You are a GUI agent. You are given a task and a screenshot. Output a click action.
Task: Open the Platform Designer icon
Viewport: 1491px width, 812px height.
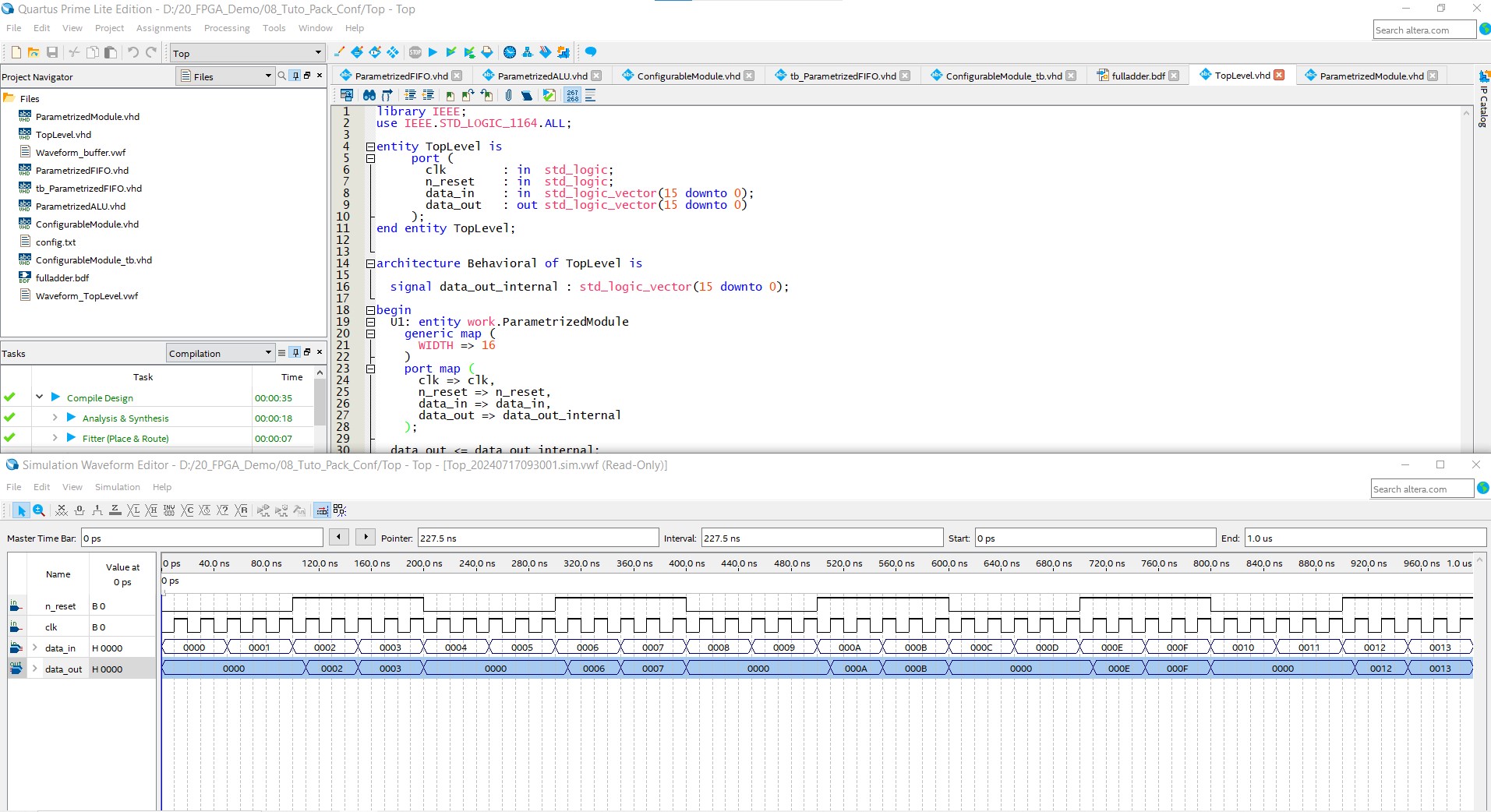[x=564, y=52]
